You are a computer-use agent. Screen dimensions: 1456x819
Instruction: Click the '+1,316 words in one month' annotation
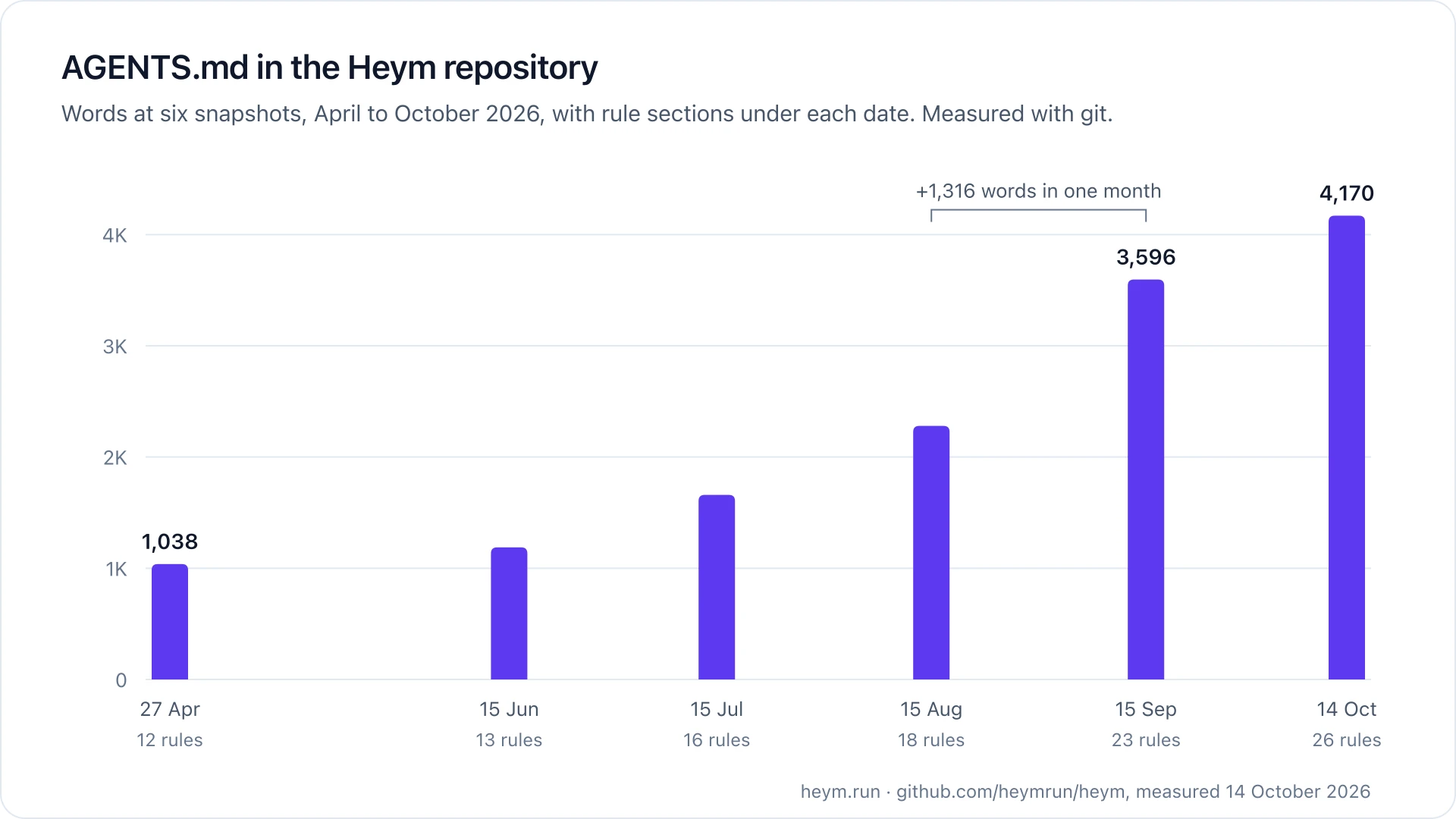(x=1038, y=191)
